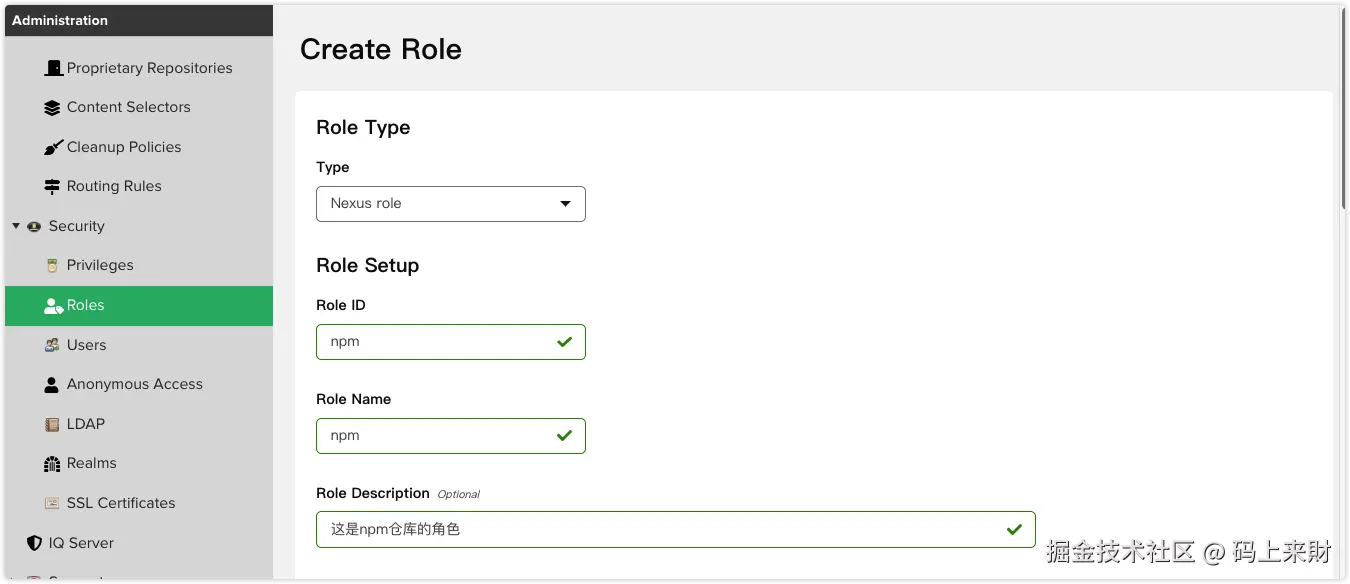Click the Anonymous Access person icon
This screenshot has height=584, width=1350.
(53, 385)
